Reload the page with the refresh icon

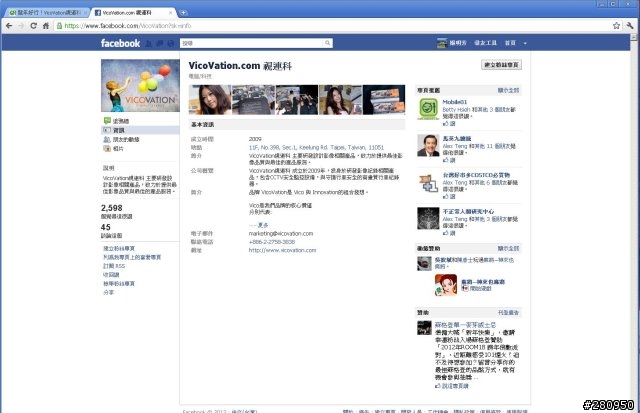click(33, 26)
